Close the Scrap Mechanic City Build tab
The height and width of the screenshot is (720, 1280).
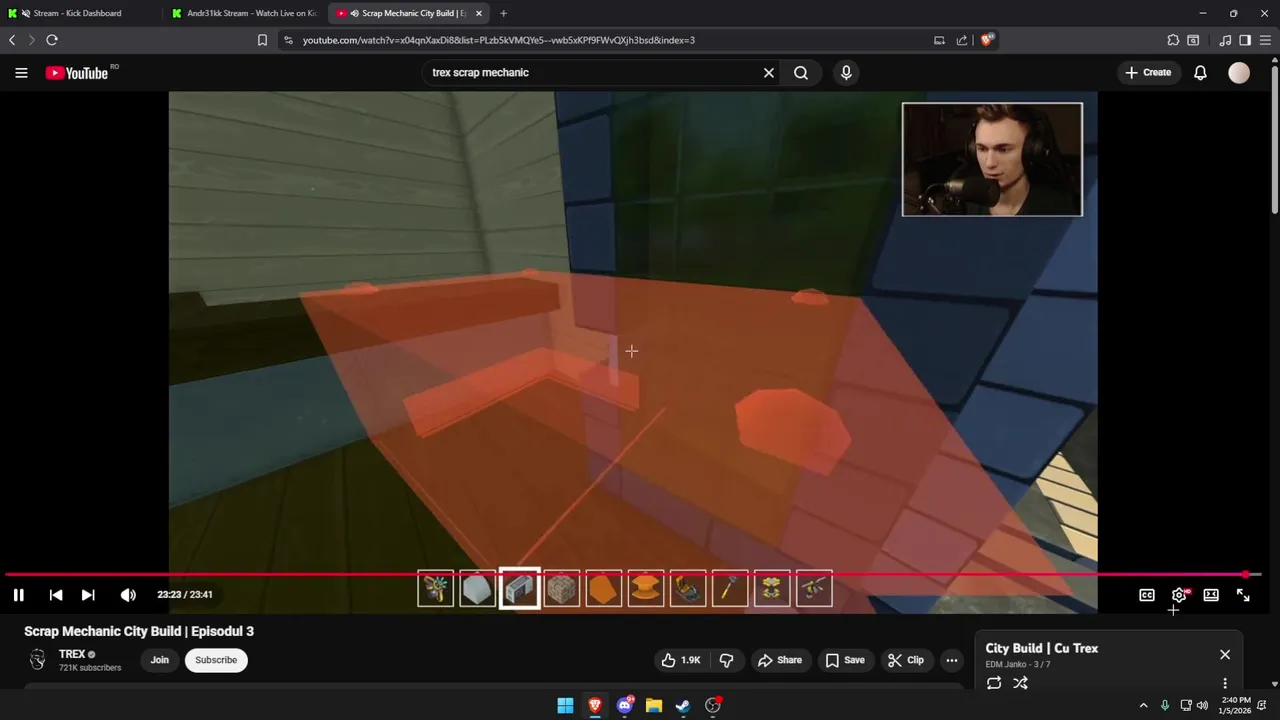click(479, 13)
